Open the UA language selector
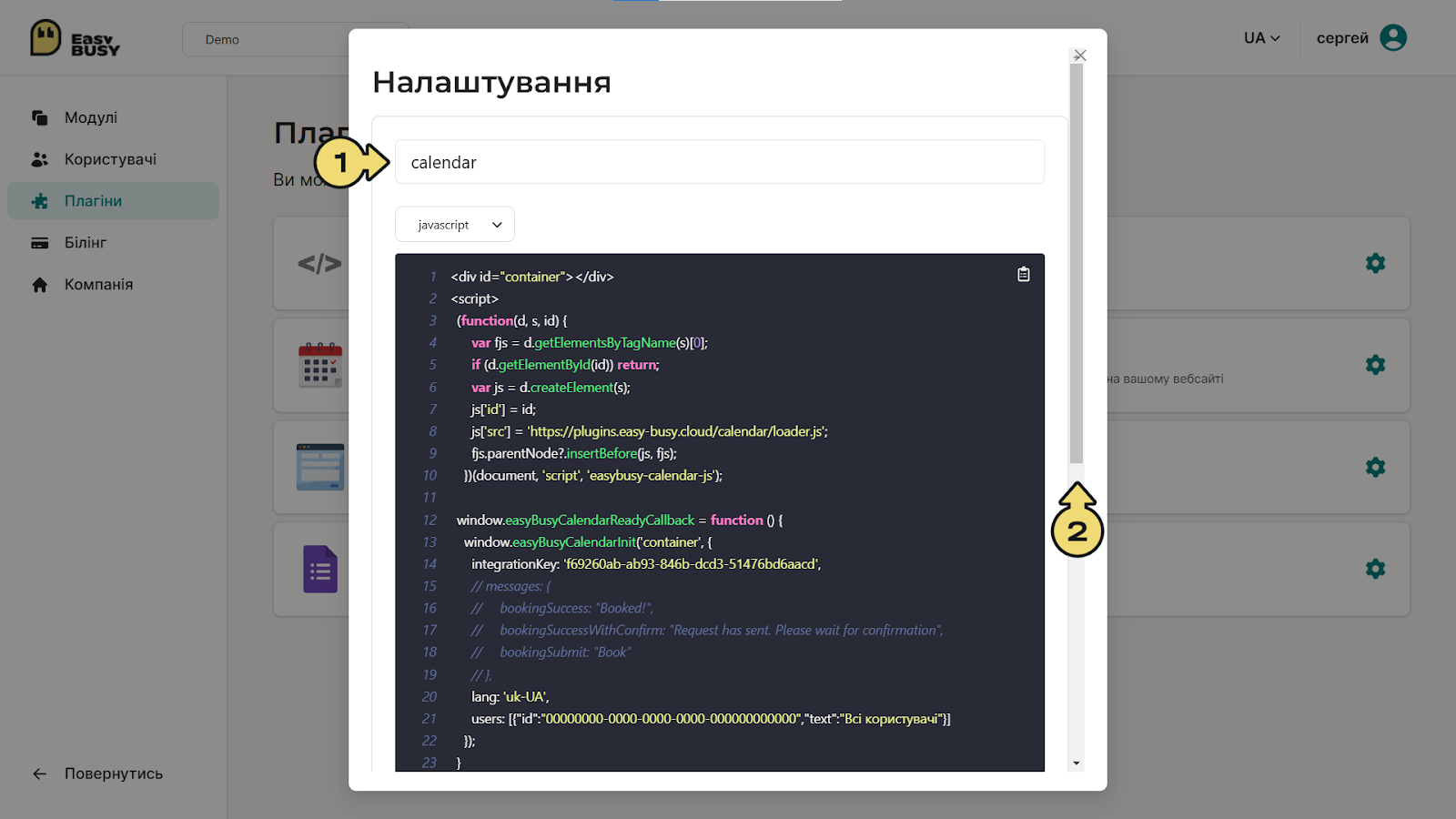 pos(1262,38)
